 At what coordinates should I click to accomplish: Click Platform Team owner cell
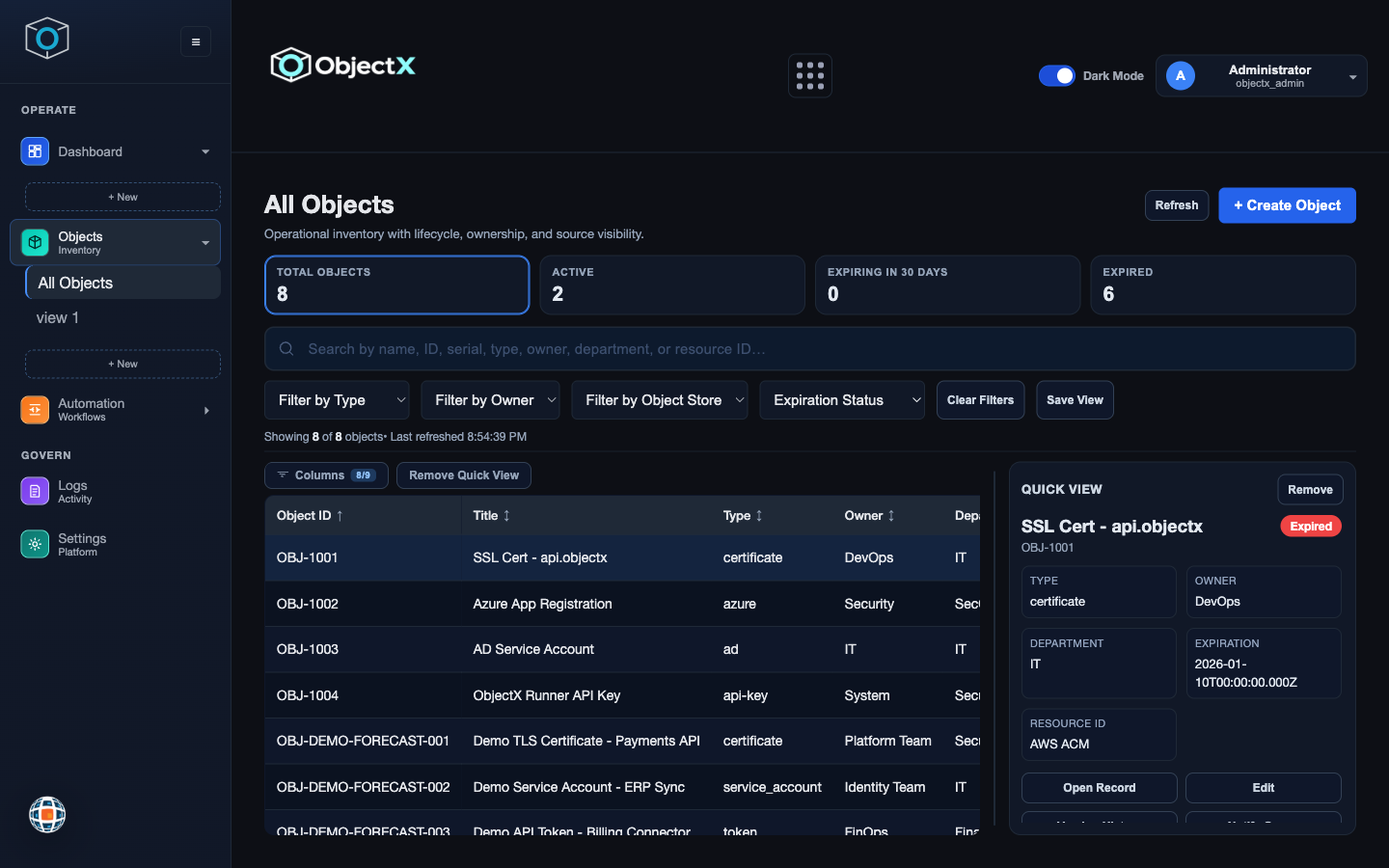pyautogui.click(x=887, y=741)
